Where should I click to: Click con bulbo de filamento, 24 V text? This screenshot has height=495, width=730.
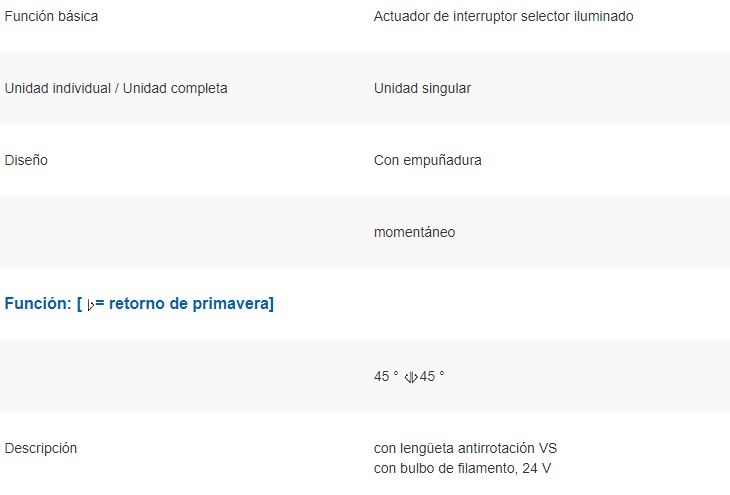(462, 468)
